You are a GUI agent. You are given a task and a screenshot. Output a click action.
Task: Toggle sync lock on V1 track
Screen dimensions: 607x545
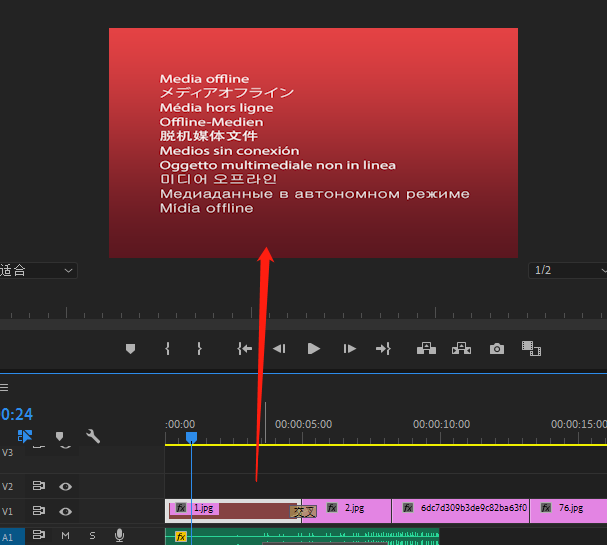[x=38, y=511]
